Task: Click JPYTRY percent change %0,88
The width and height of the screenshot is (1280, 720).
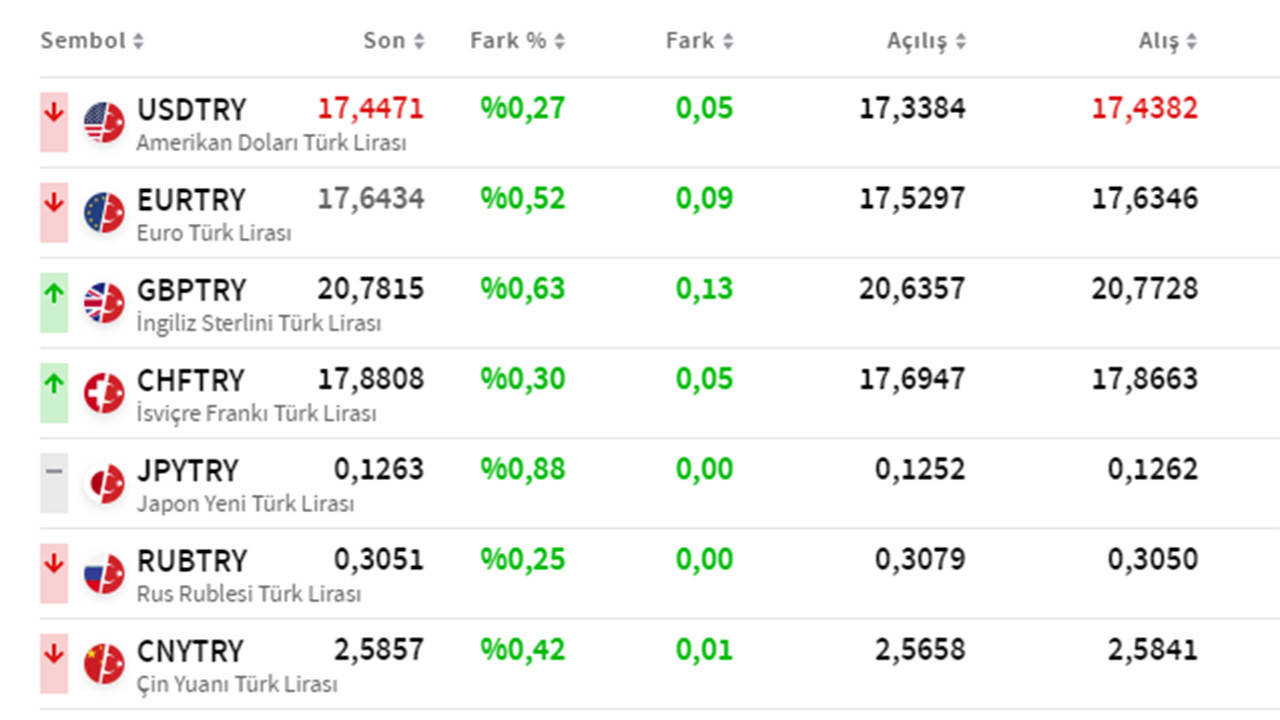Action: pos(523,469)
